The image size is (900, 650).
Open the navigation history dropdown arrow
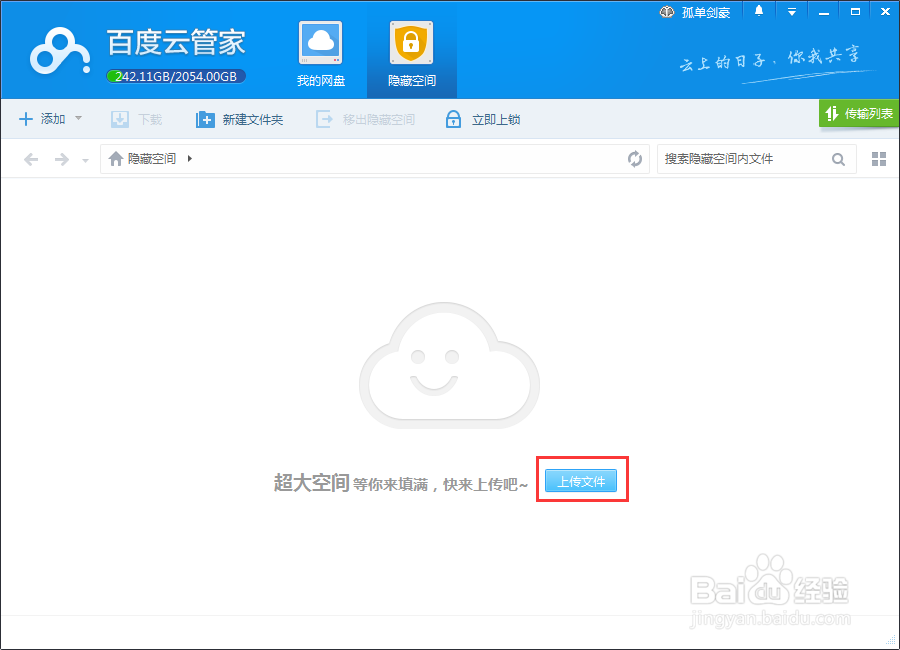(x=85, y=160)
